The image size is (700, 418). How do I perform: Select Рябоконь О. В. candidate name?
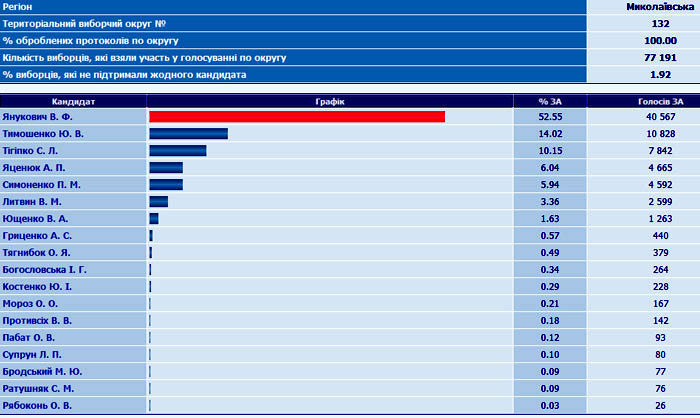click(x=36, y=405)
